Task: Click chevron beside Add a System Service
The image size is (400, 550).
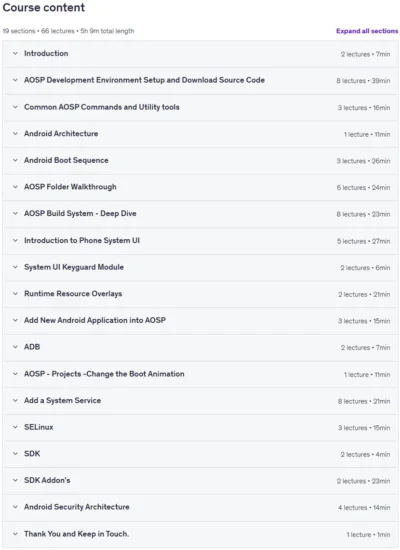Action: [x=15, y=401]
